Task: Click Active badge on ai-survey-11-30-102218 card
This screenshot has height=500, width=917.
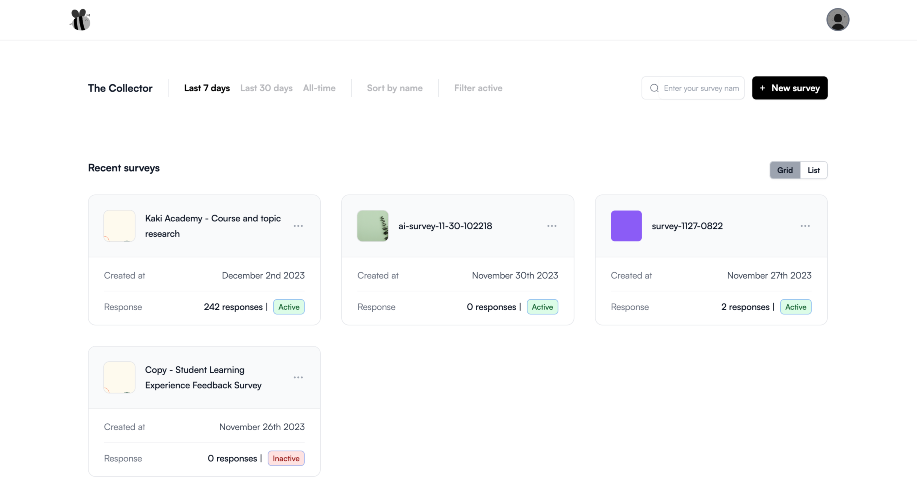Action: click(542, 307)
